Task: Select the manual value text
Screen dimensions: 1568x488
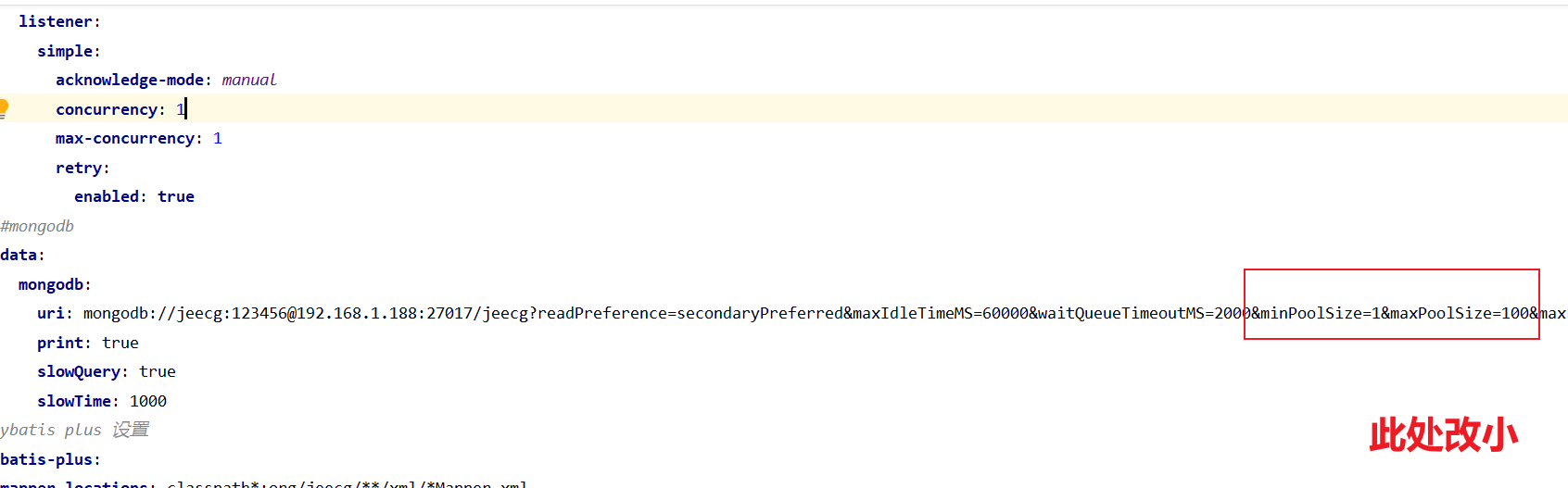Action: 249,80
